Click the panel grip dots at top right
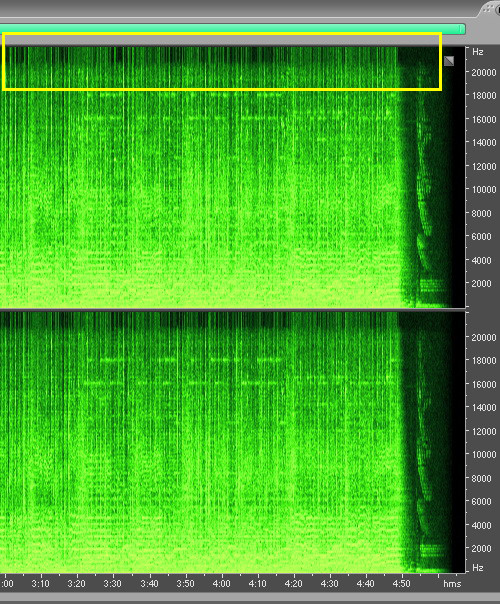 [488, 8]
